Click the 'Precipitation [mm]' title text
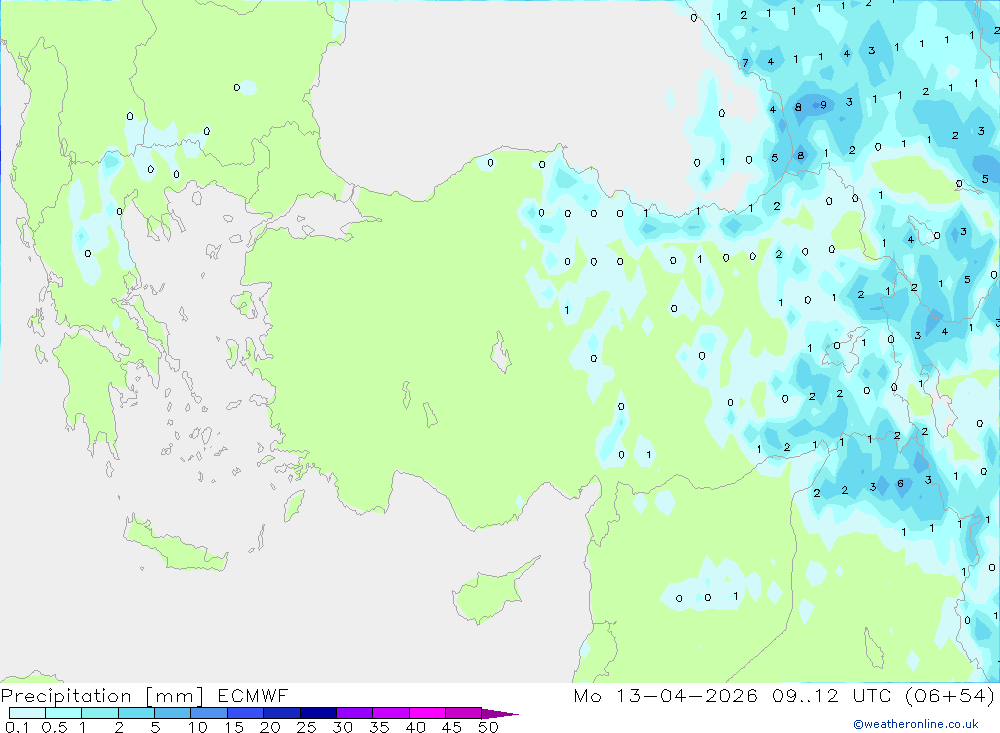 coord(102,696)
